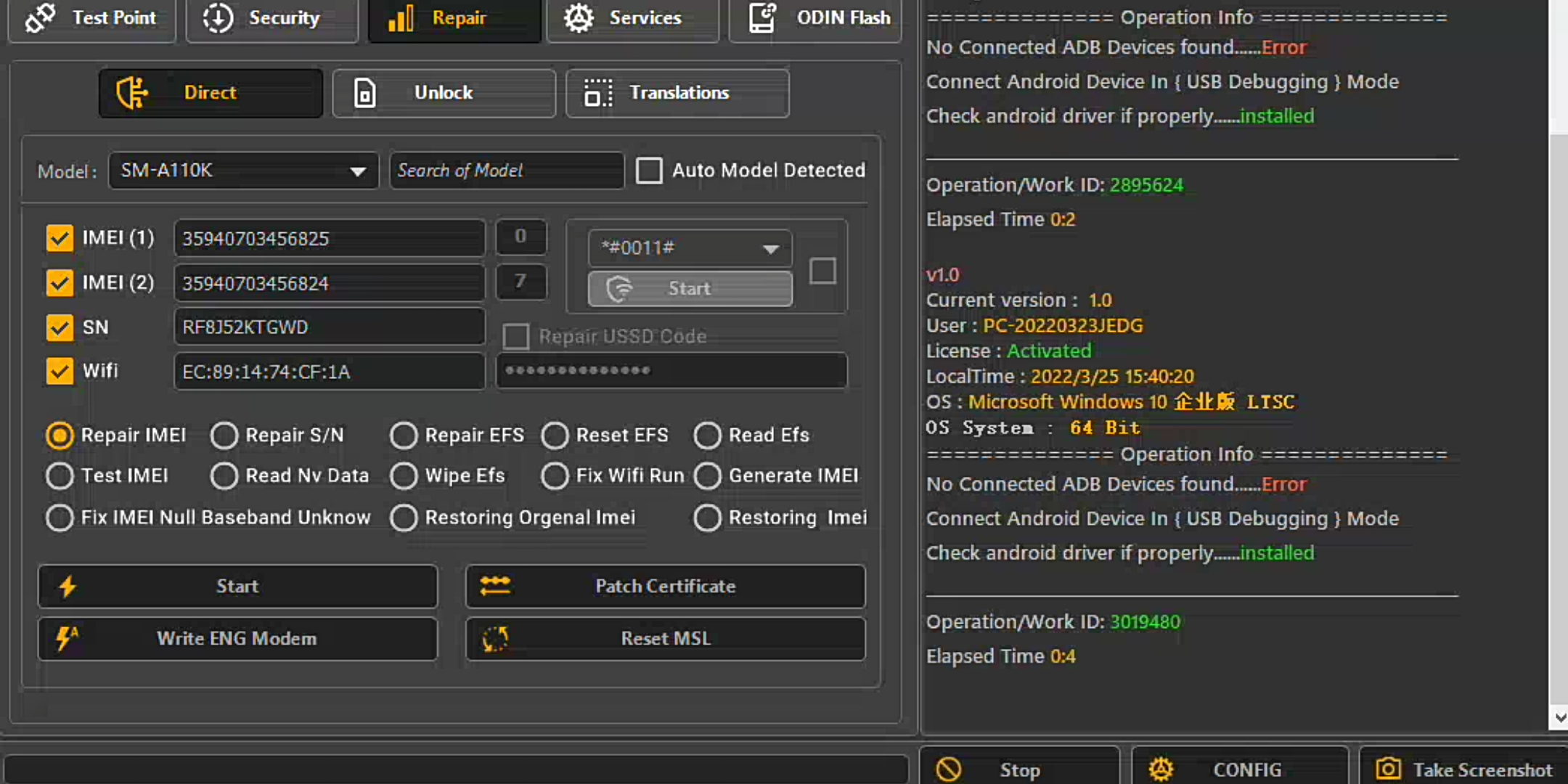Click the Search of Model field
This screenshot has height=784, width=1568.
point(506,171)
